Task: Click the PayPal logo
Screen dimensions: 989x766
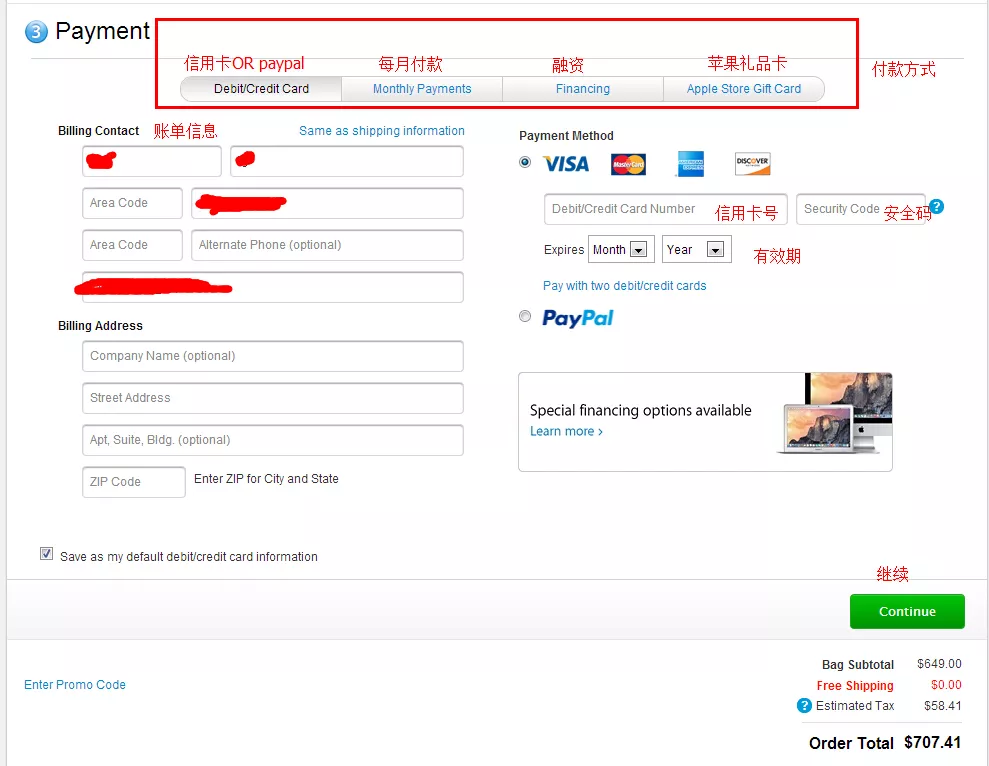Action: click(x=578, y=318)
